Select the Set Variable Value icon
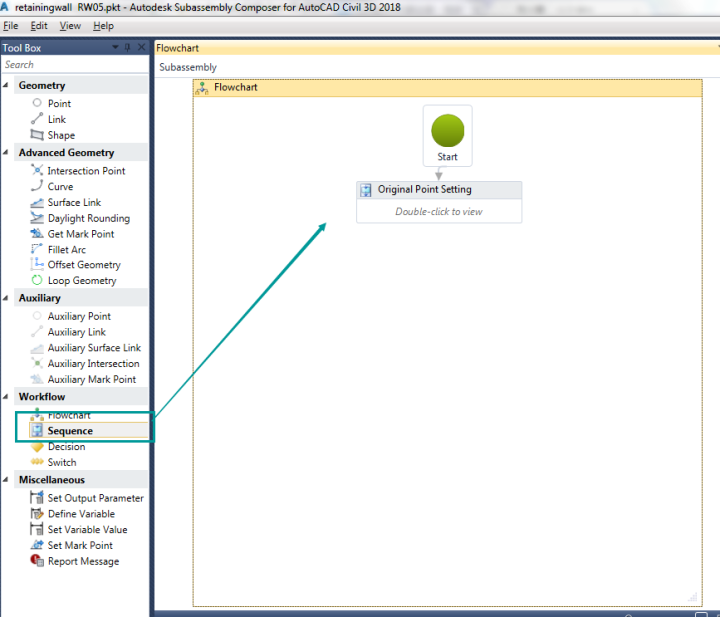Viewport: 720px width, 617px height. point(37,529)
